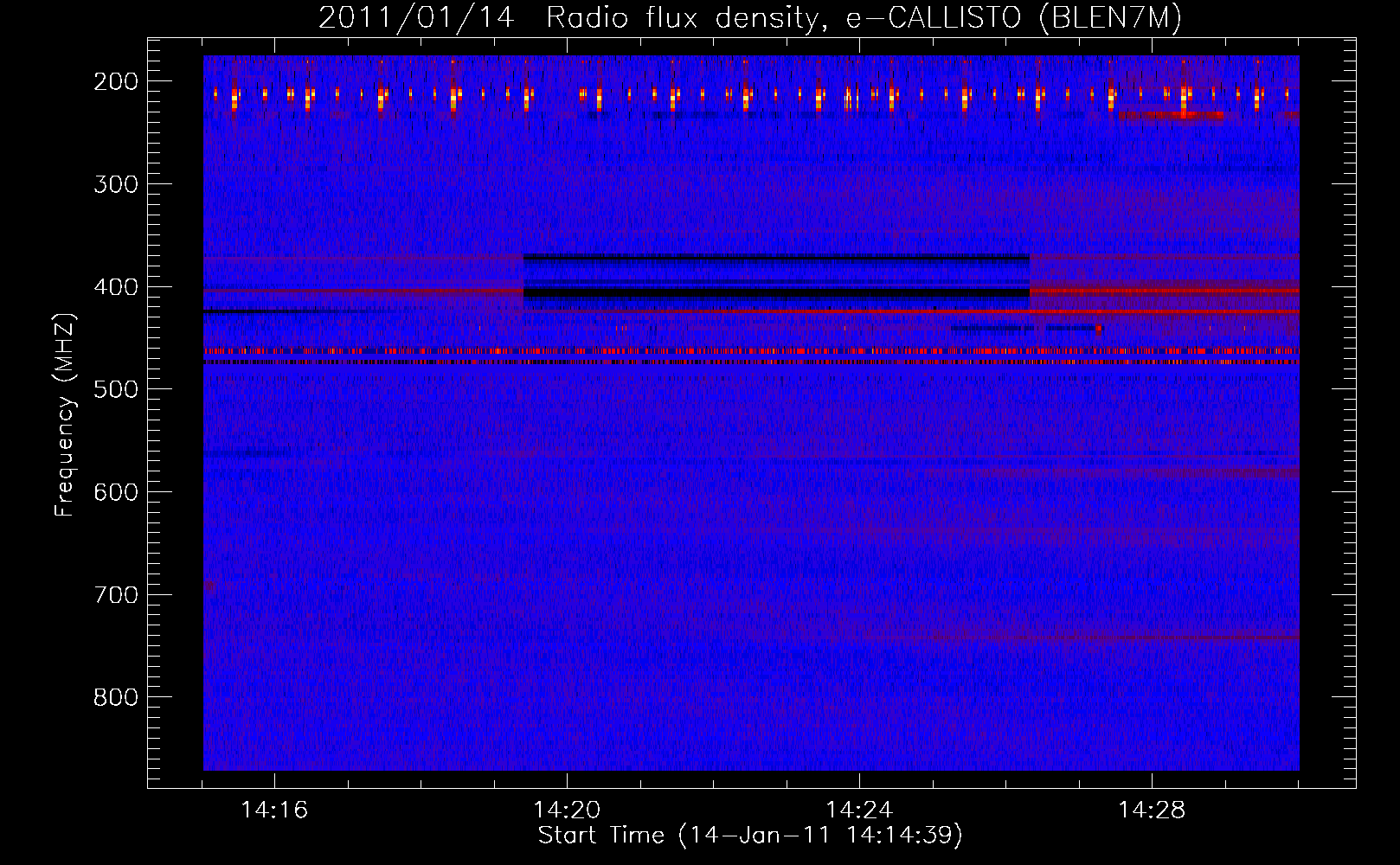Click the black band in the spectrogram near 400 MHz
This screenshot has height=865, width=1400.
776,293
